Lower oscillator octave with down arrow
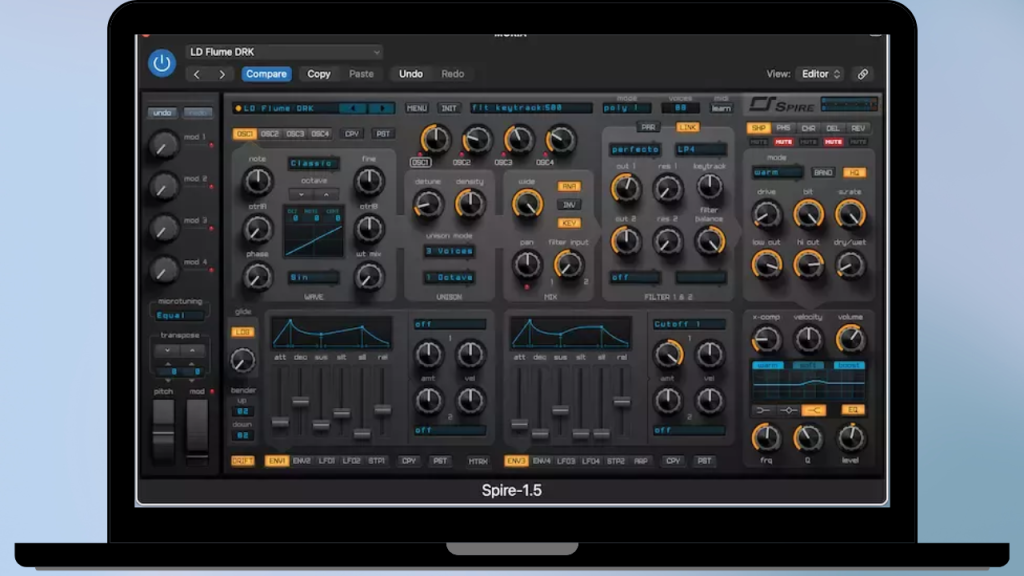 301,195
